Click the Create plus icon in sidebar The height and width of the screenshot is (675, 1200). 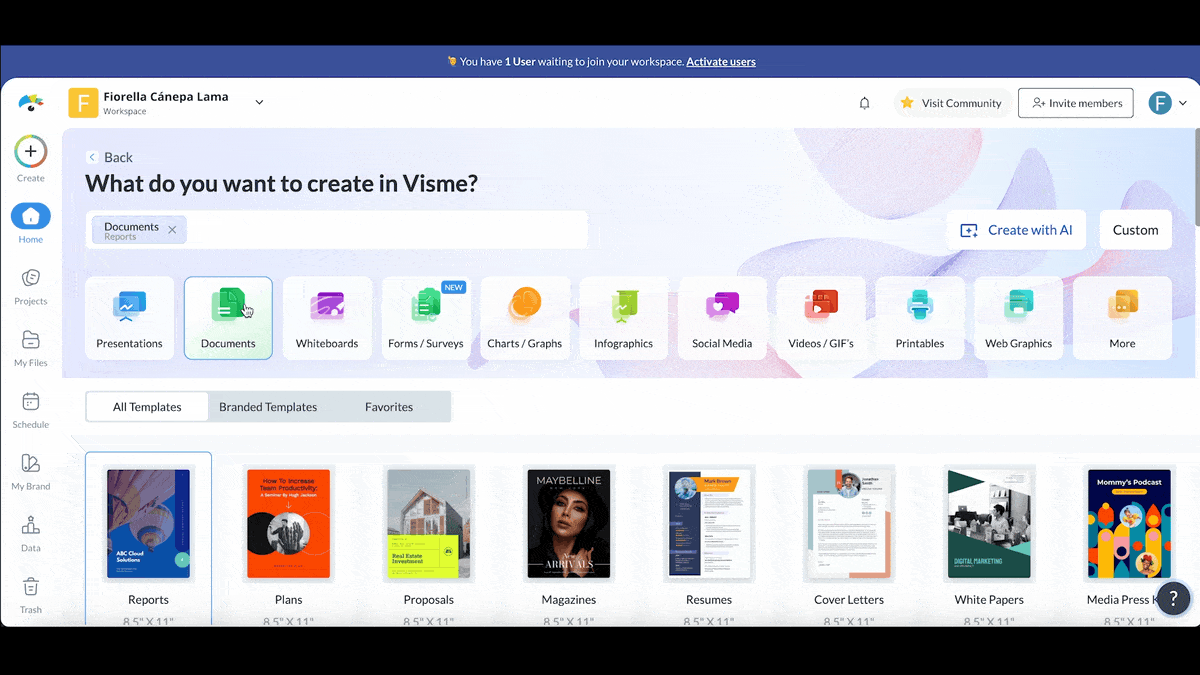click(x=30, y=152)
